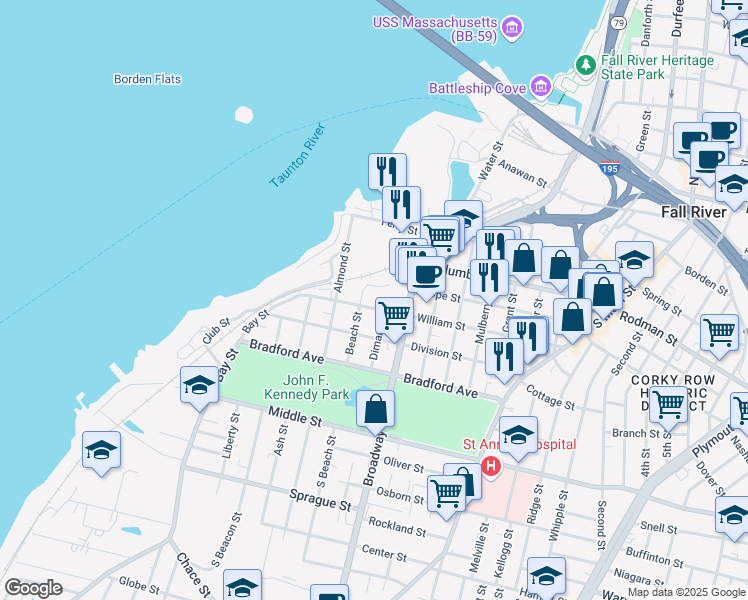The width and height of the screenshot is (748, 600).
Task: Select the Rodman St label
Action: [649, 329]
